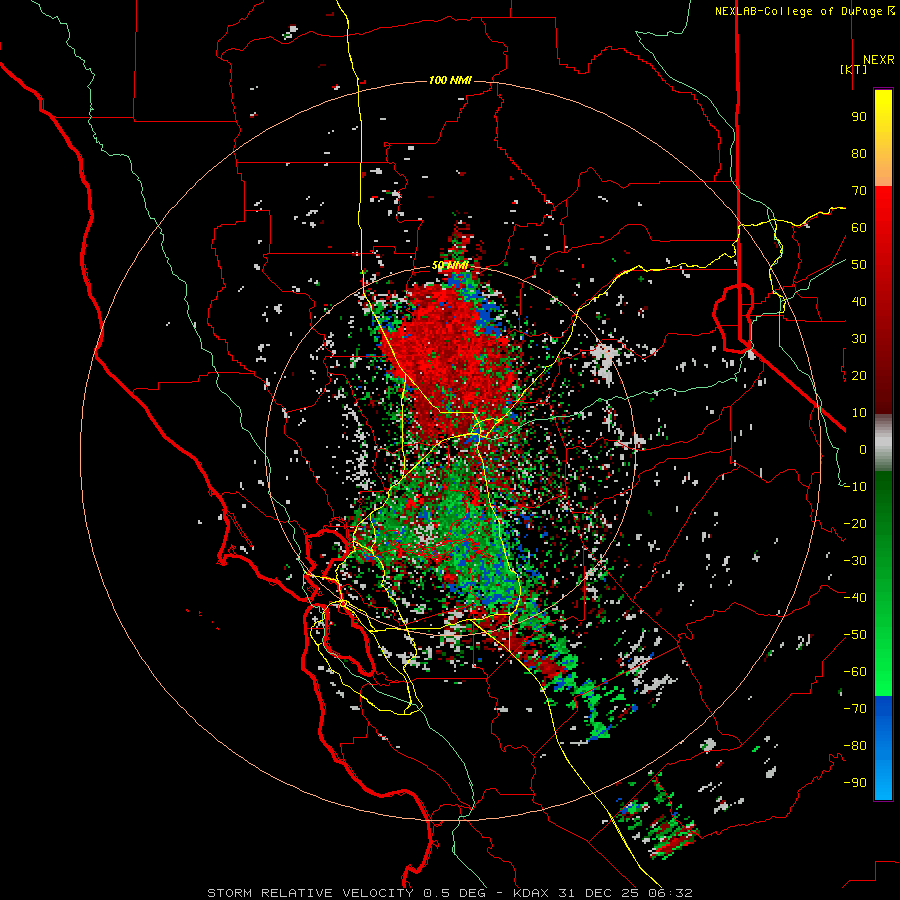This screenshot has width=900, height=900.
Task: Click the -60 value on the velocity scale
Action: [x=855, y=672]
